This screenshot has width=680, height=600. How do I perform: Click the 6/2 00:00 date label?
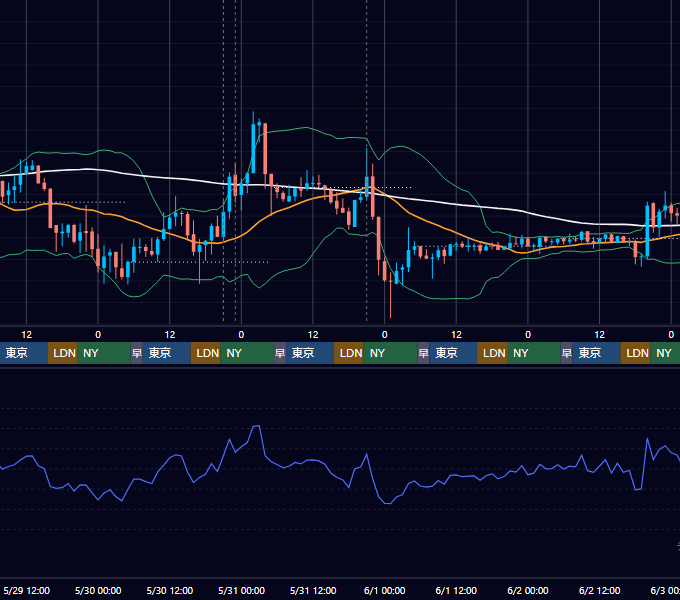point(527,590)
